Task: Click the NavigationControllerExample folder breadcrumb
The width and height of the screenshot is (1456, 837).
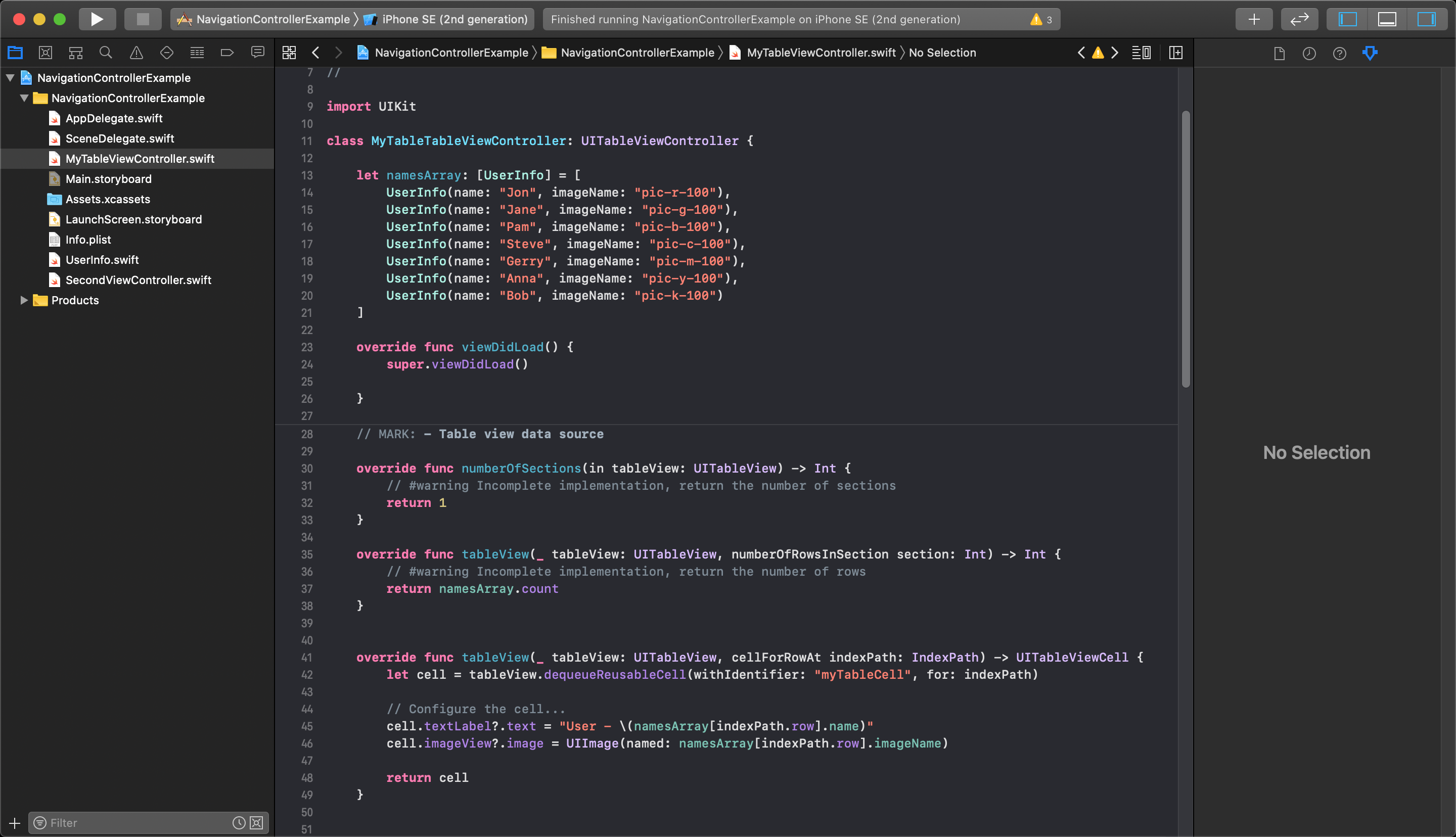Action: coord(628,53)
